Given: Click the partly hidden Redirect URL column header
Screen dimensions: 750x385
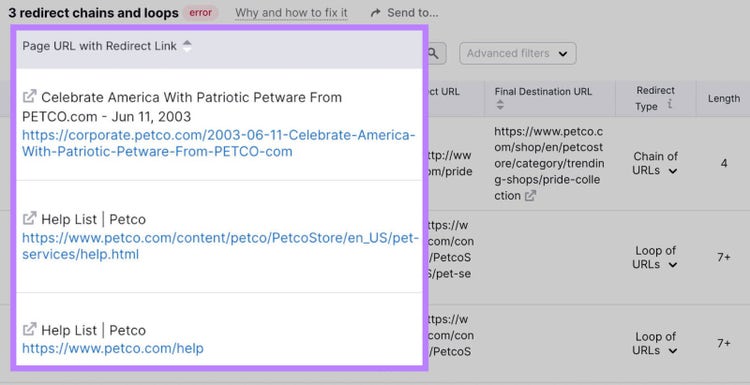Looking at the screenshot, I should click(x=444, y=91).
